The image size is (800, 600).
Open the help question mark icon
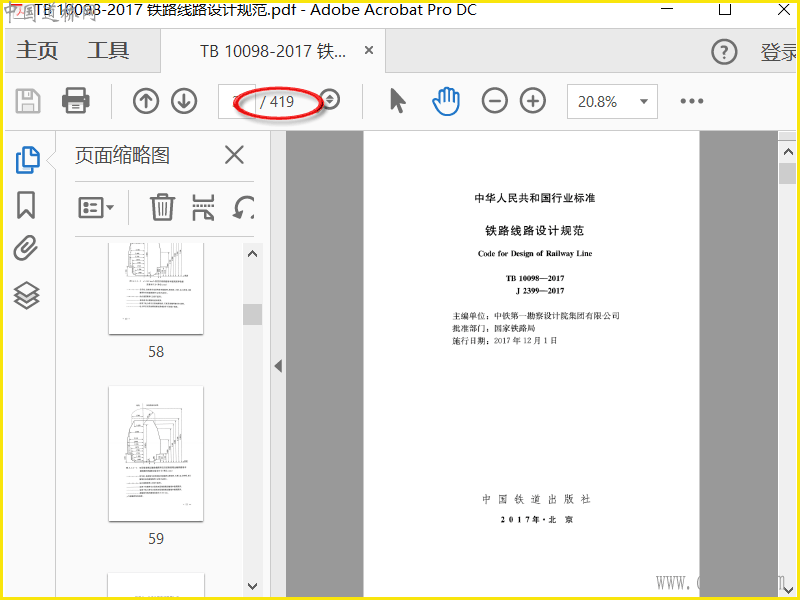pyautogui.click(x=724, y=52)
